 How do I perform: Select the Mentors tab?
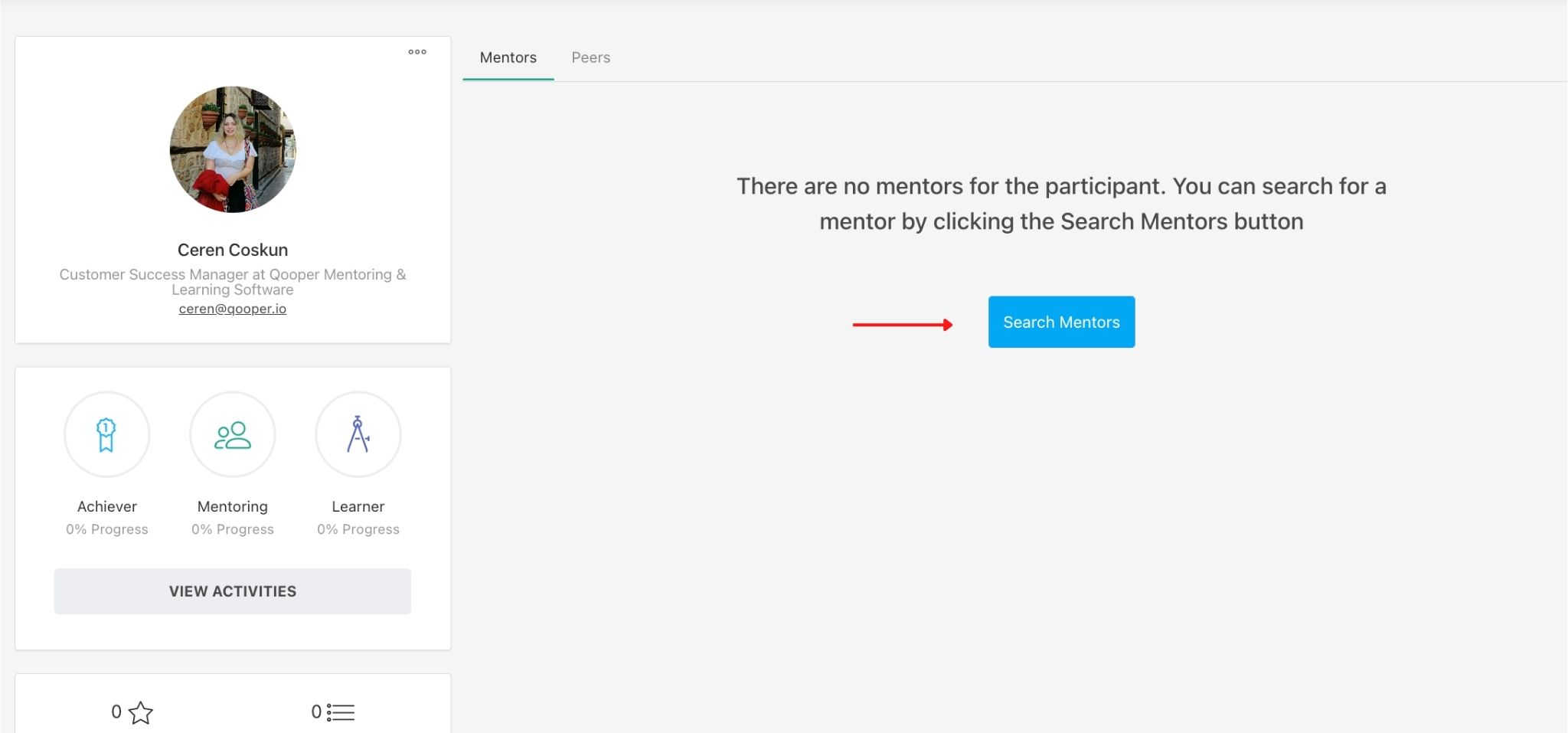point(508,57)
